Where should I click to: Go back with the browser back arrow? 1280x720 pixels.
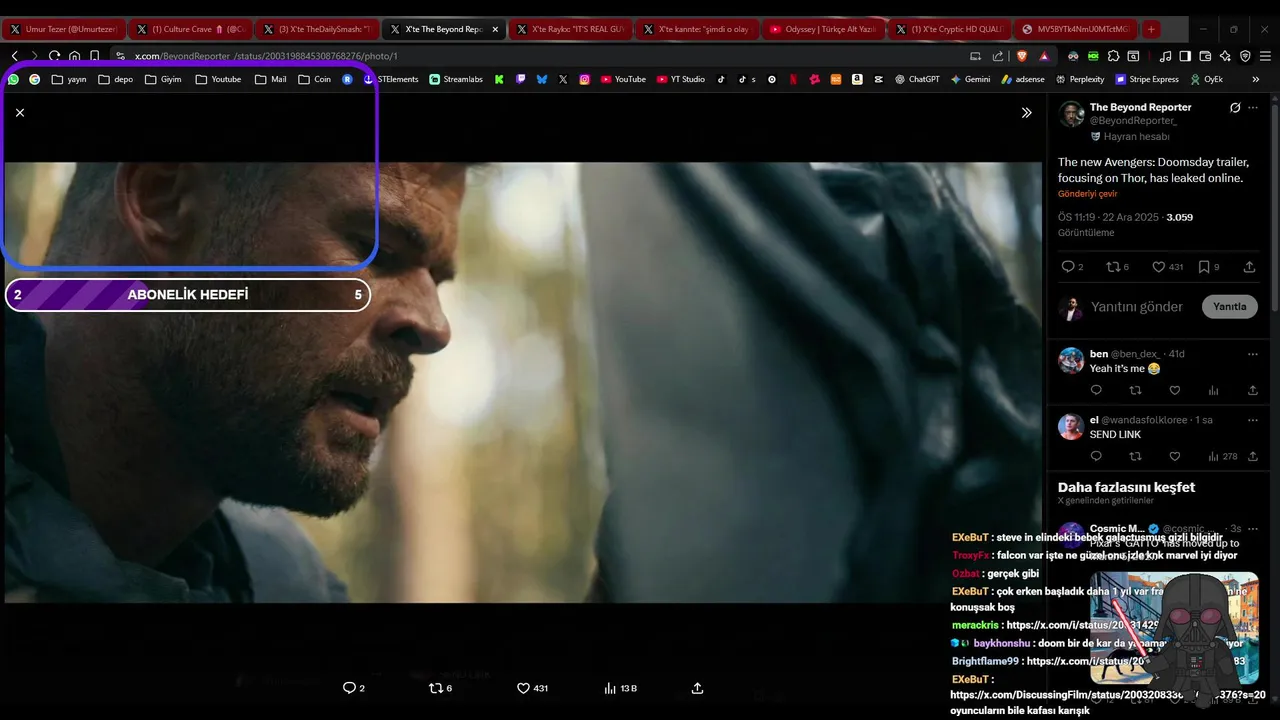[x=14, y=56]
